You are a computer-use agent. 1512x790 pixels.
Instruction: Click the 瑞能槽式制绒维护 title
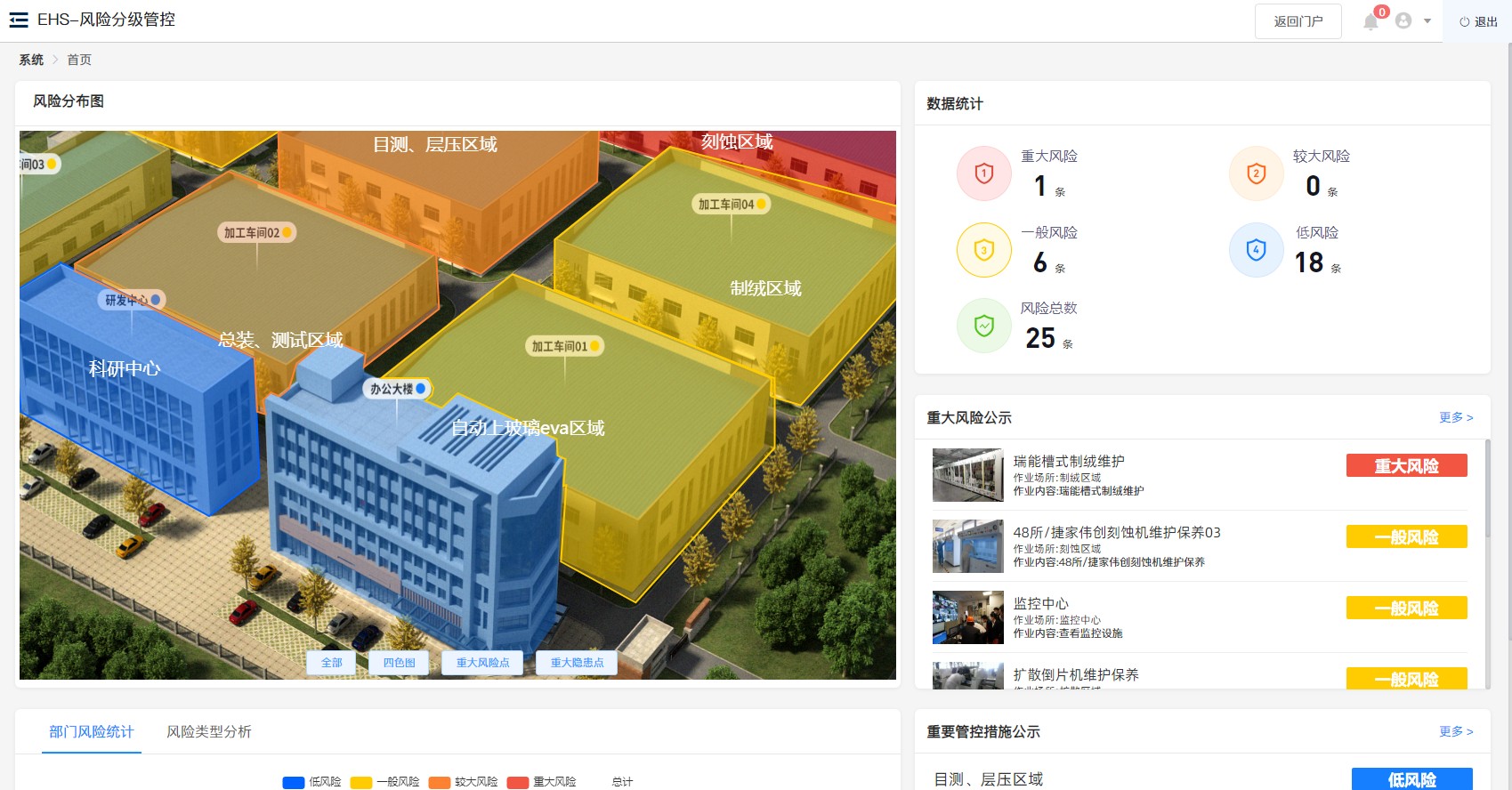[1069, 461]
